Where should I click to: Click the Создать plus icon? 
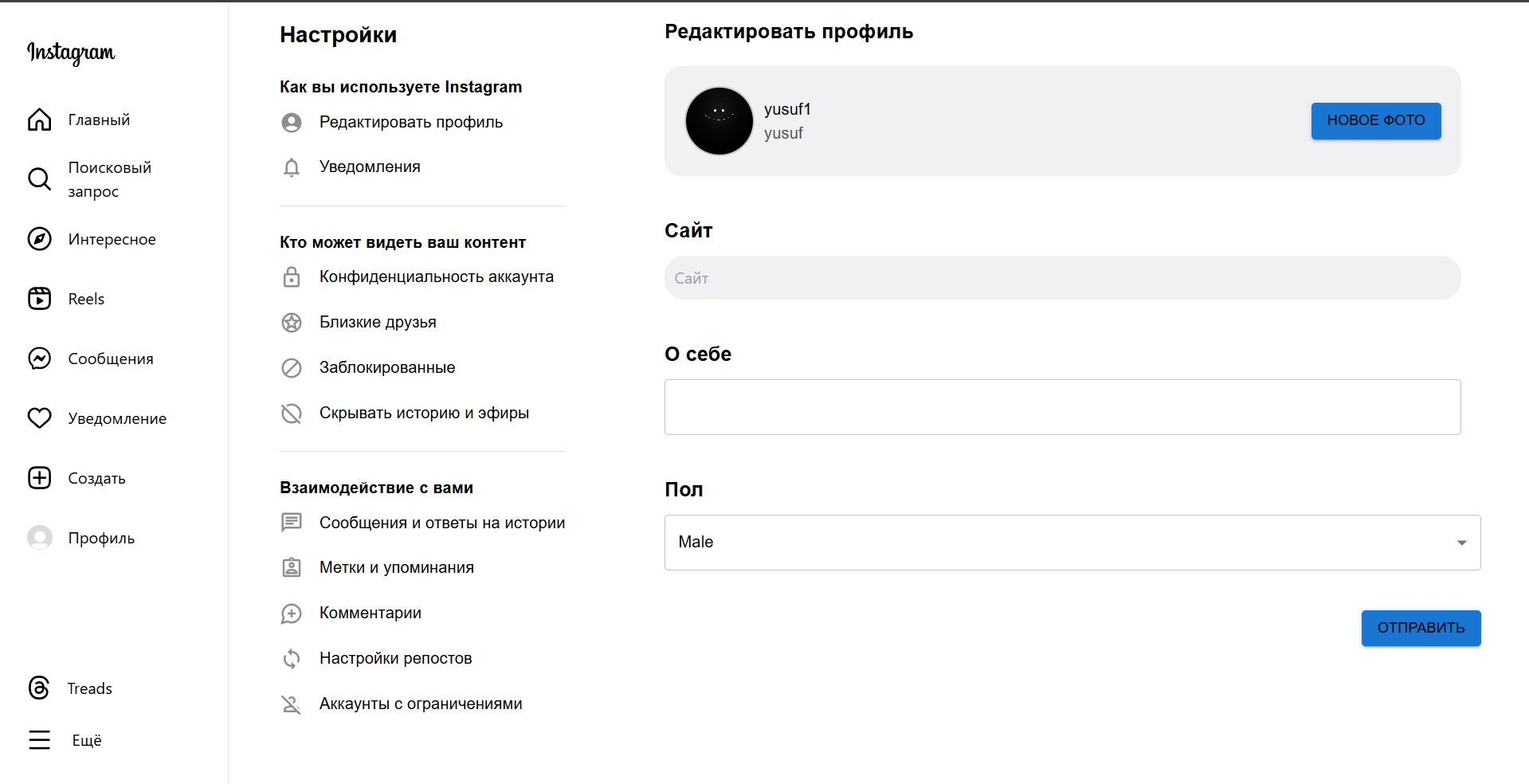click(39, 477)
